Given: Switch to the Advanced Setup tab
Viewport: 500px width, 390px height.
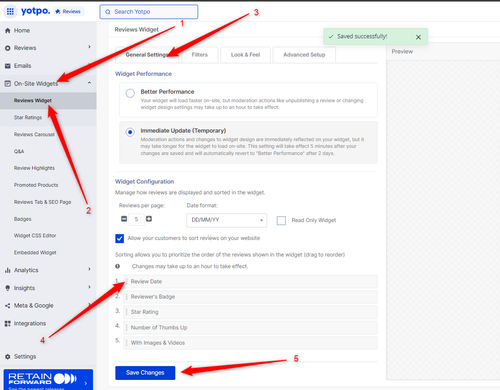Looking at the screenshot, I should click(x=304, y=55).
